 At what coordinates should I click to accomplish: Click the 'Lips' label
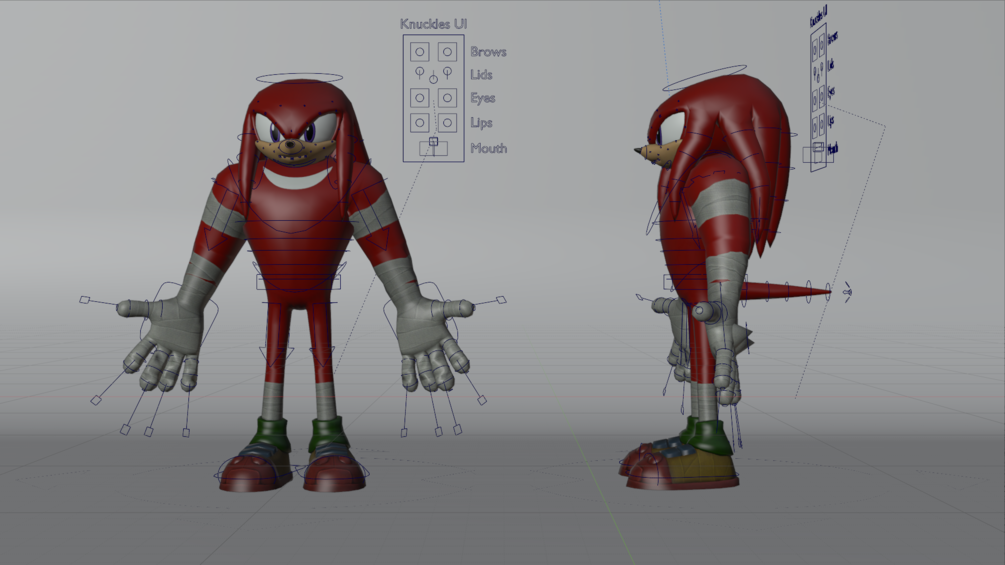481,122
